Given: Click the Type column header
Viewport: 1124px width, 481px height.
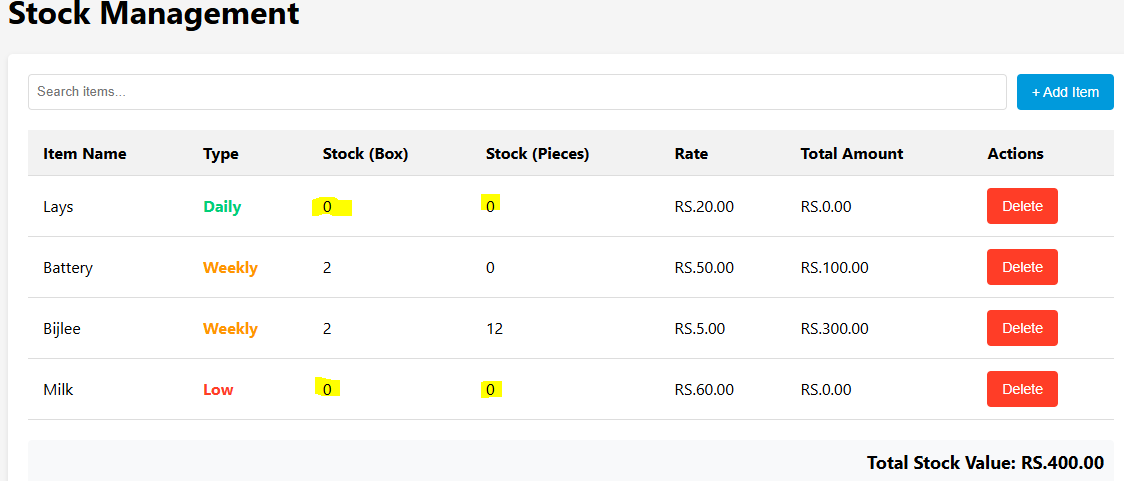Looking at the screenshot, I should (x=220, y=154).
